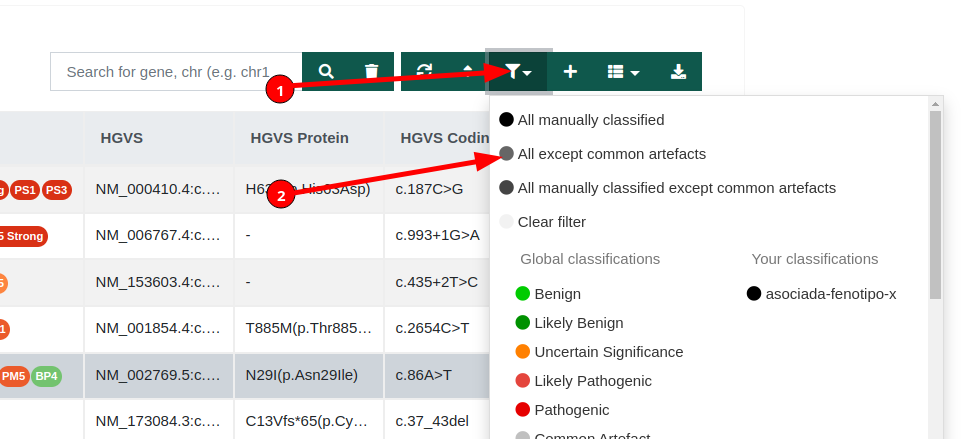Viewport: 962px width, 439px height.
Task: Click the magnifier search icon button
Action: (326, 72)
